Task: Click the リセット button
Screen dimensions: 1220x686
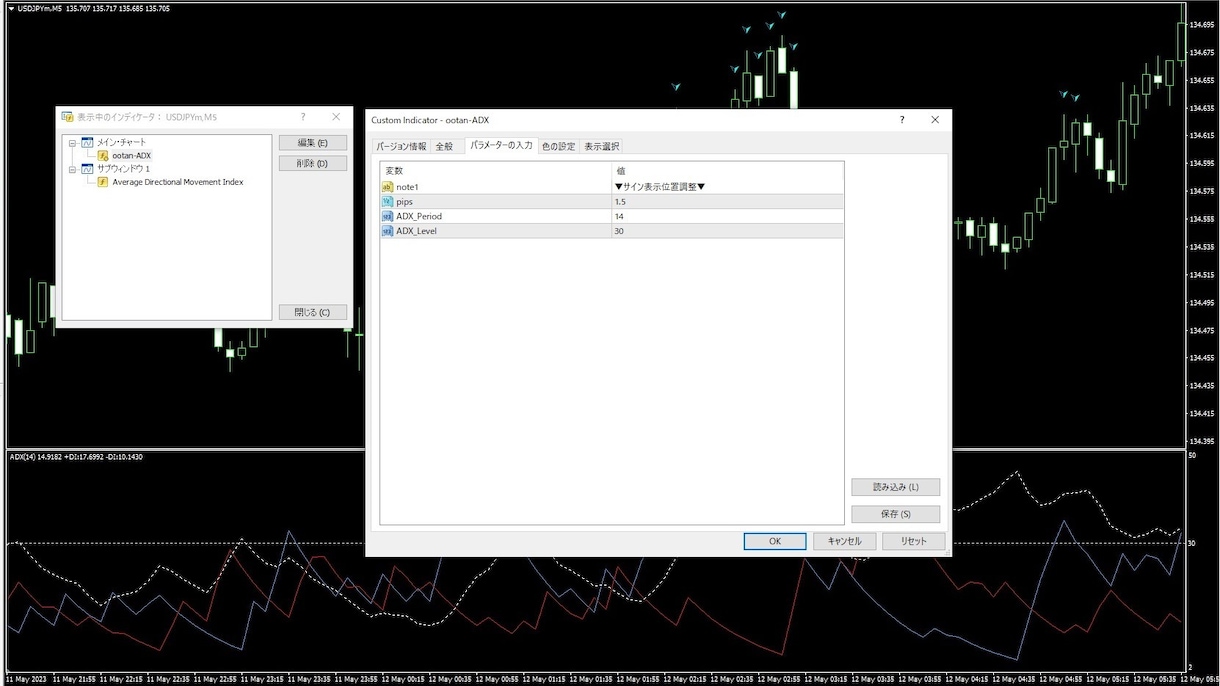Action: click(x=913, y=541)
